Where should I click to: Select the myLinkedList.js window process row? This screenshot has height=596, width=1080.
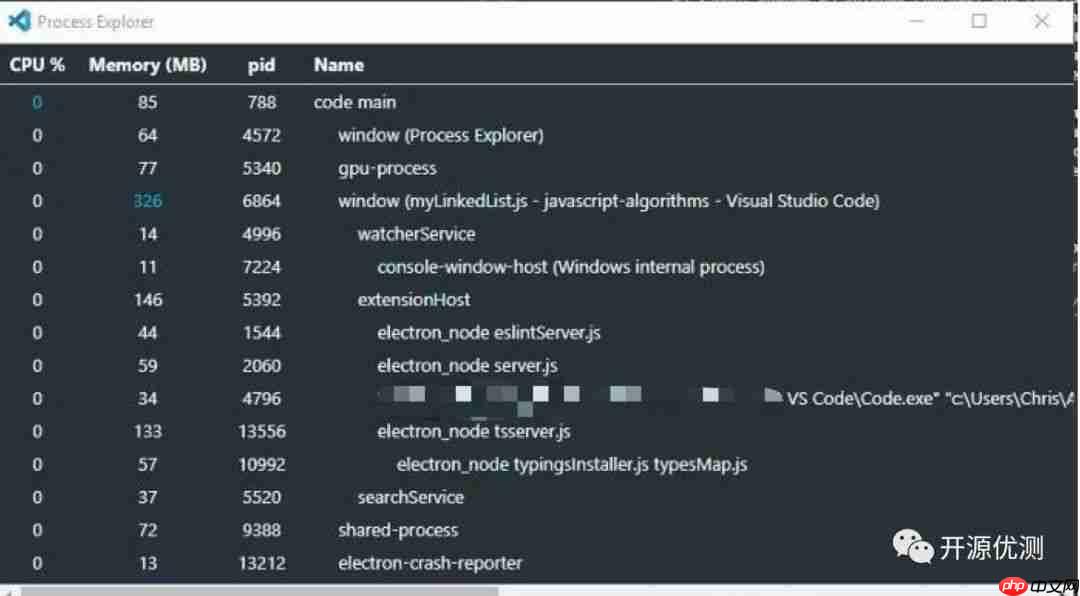point(608,201)
